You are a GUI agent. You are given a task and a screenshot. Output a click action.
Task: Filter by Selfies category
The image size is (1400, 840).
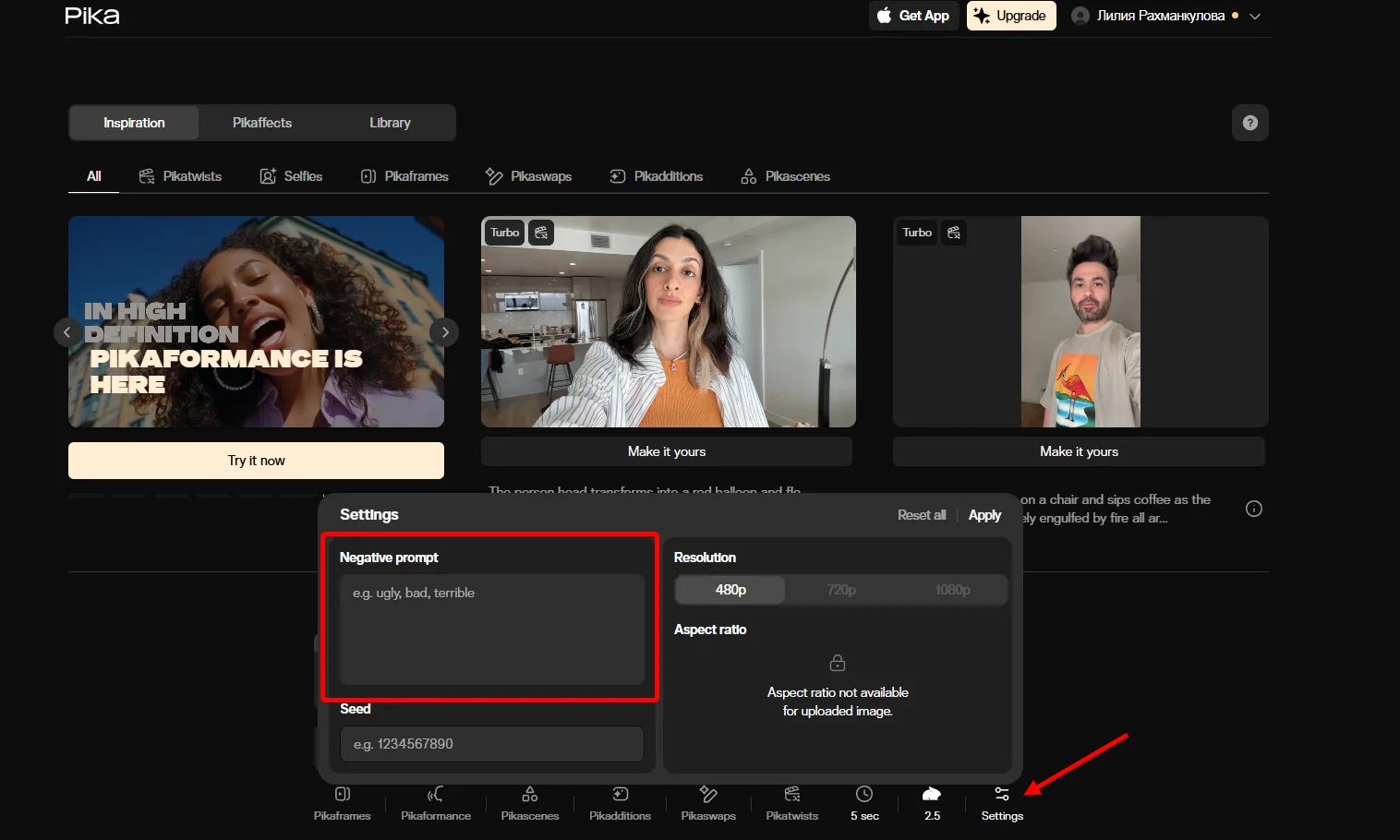click(x=291, y=176)
